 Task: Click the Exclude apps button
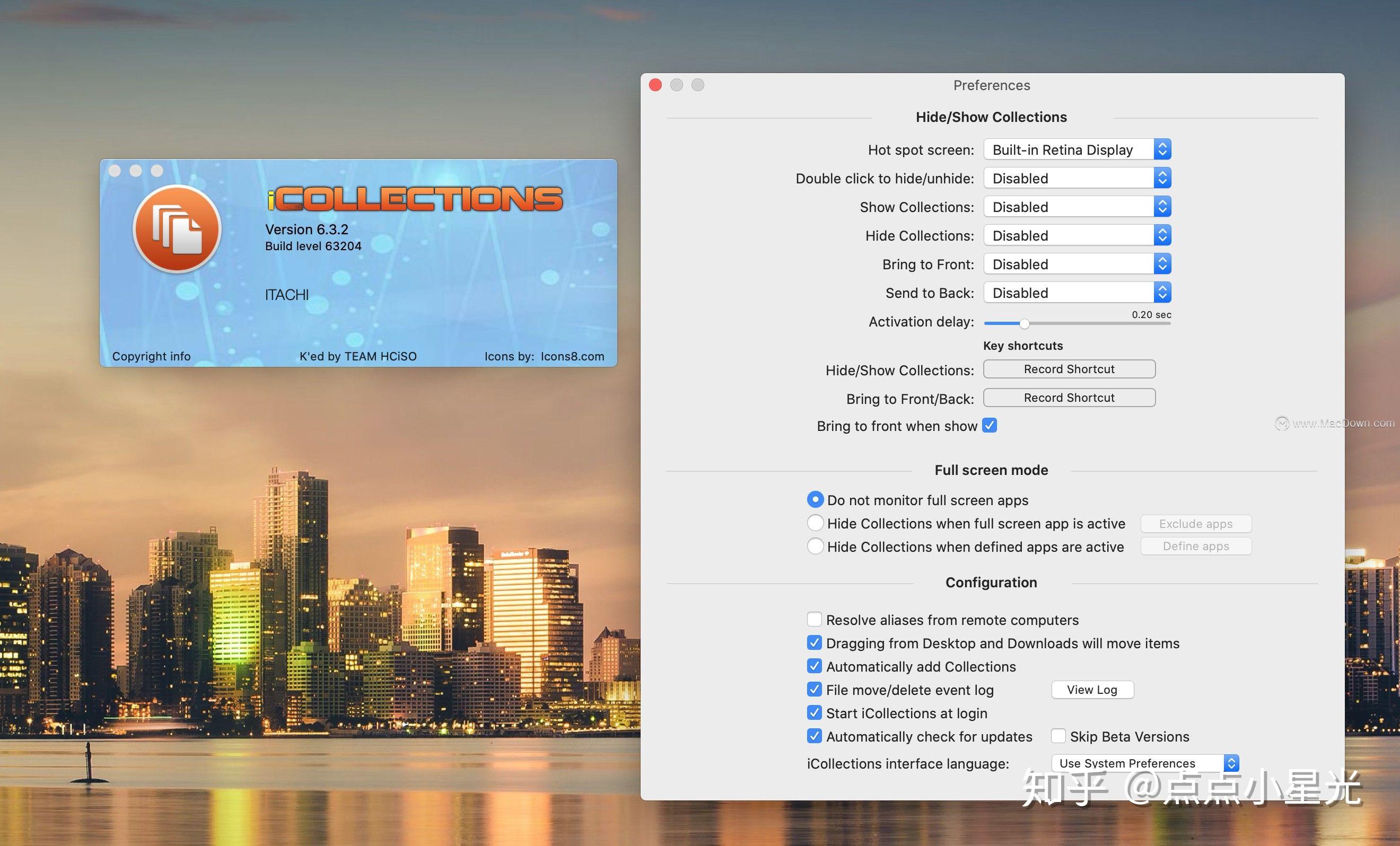(x=1195, y=523)
